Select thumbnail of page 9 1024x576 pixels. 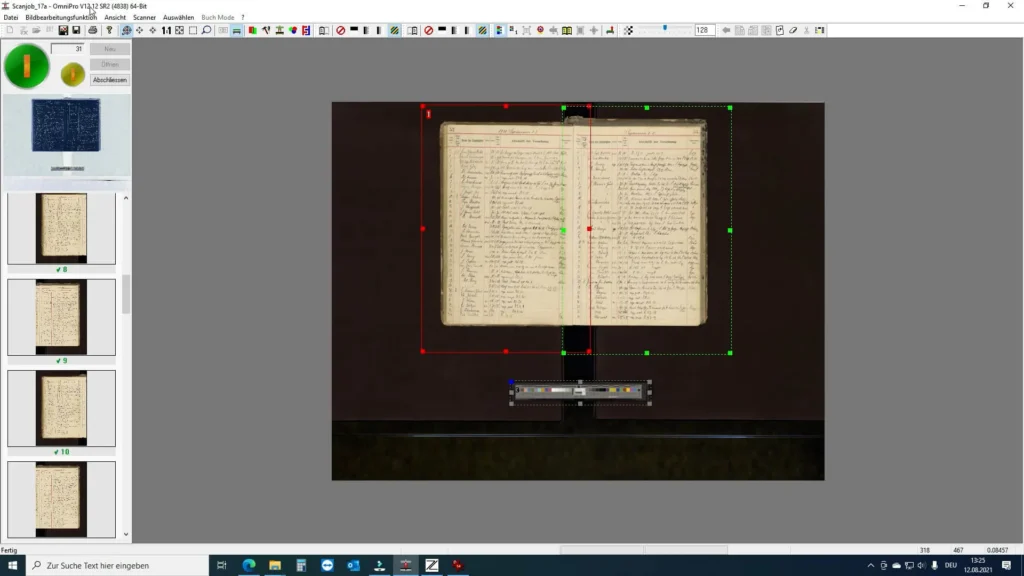click(x=61, y=317)
